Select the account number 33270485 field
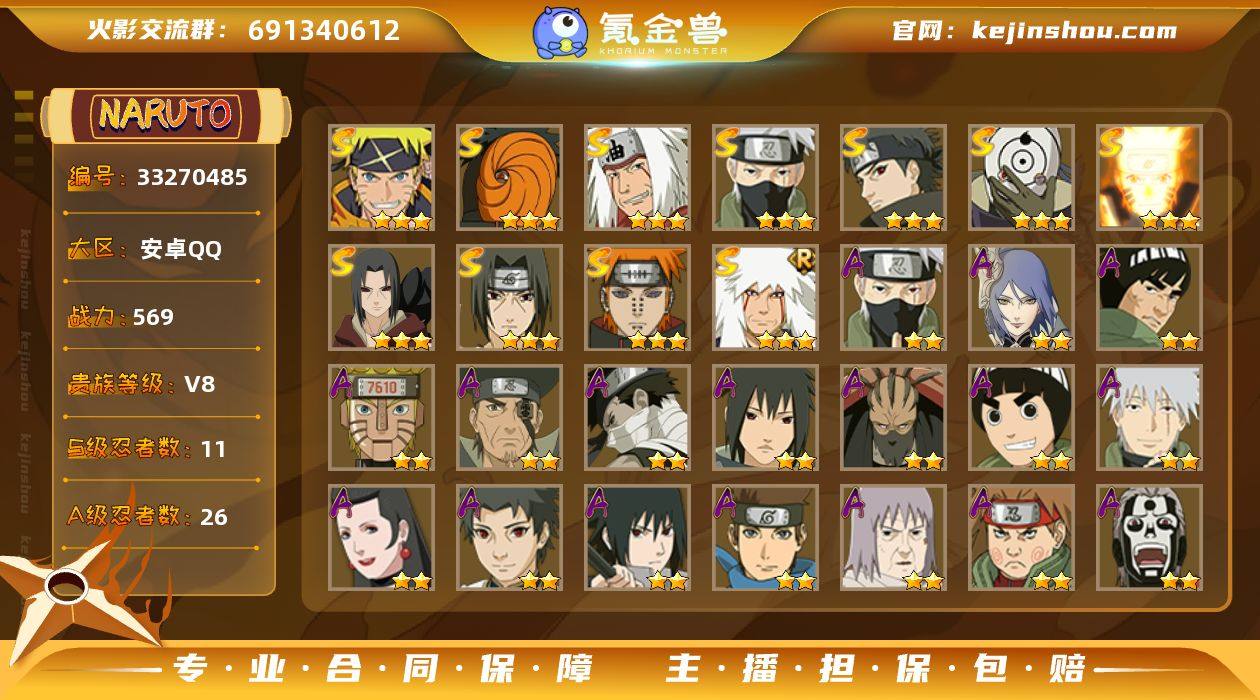 pyautogui.click(x=162, y=178)
